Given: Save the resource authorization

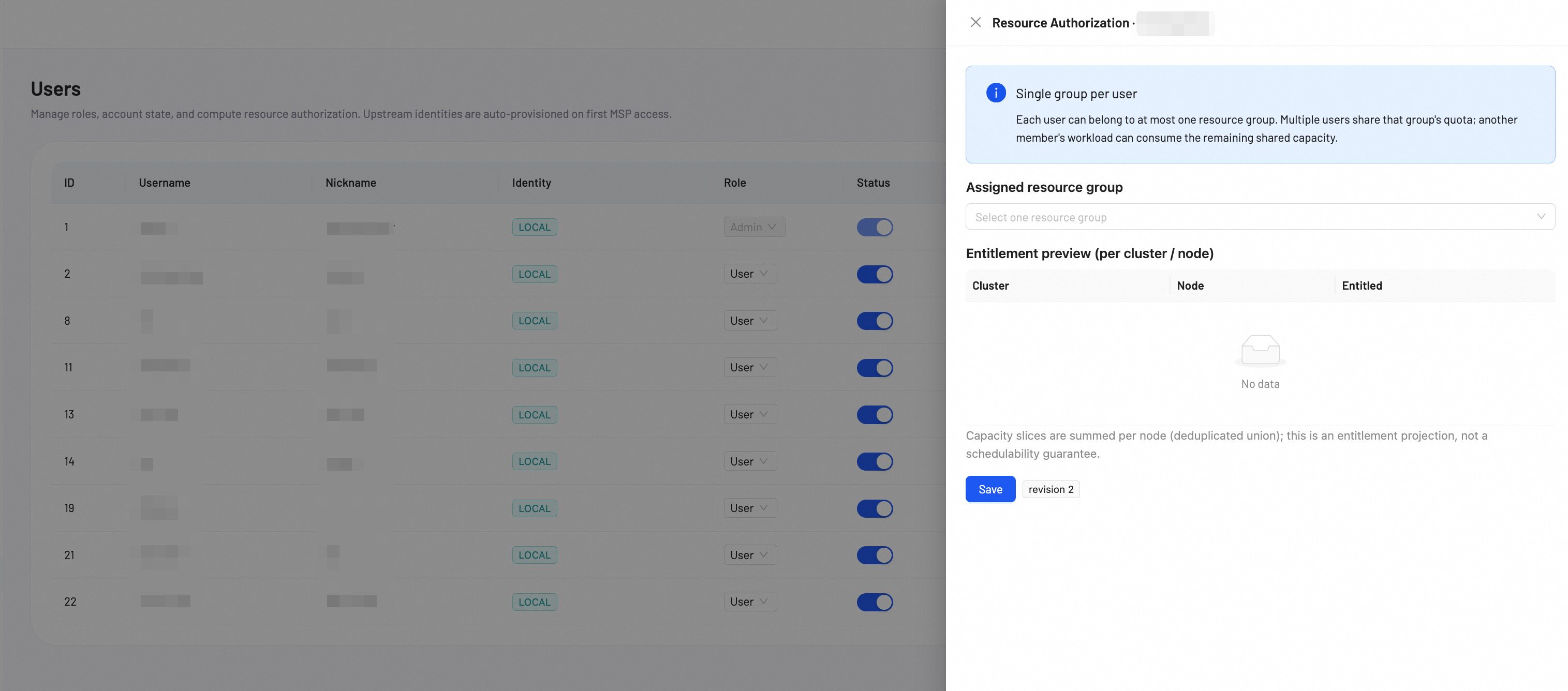Looking at the screenshot, I should (x=990, y=489).
